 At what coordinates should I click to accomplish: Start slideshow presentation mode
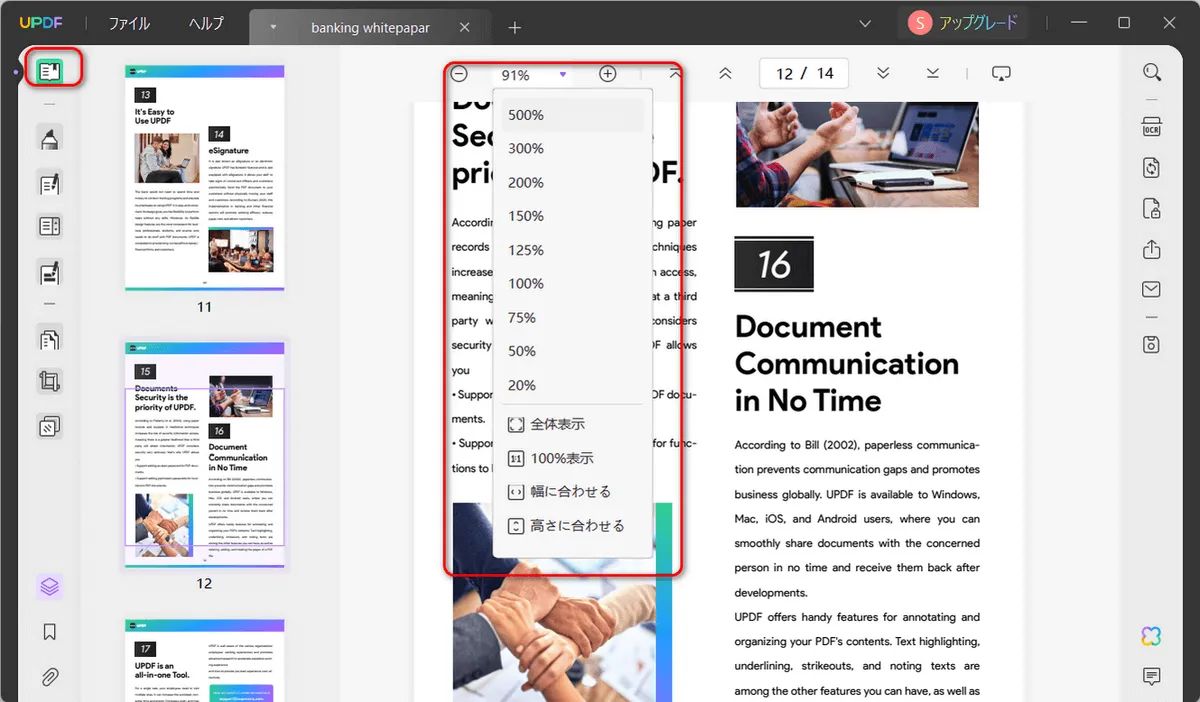pyautogui.click(x=1001, y=73)
